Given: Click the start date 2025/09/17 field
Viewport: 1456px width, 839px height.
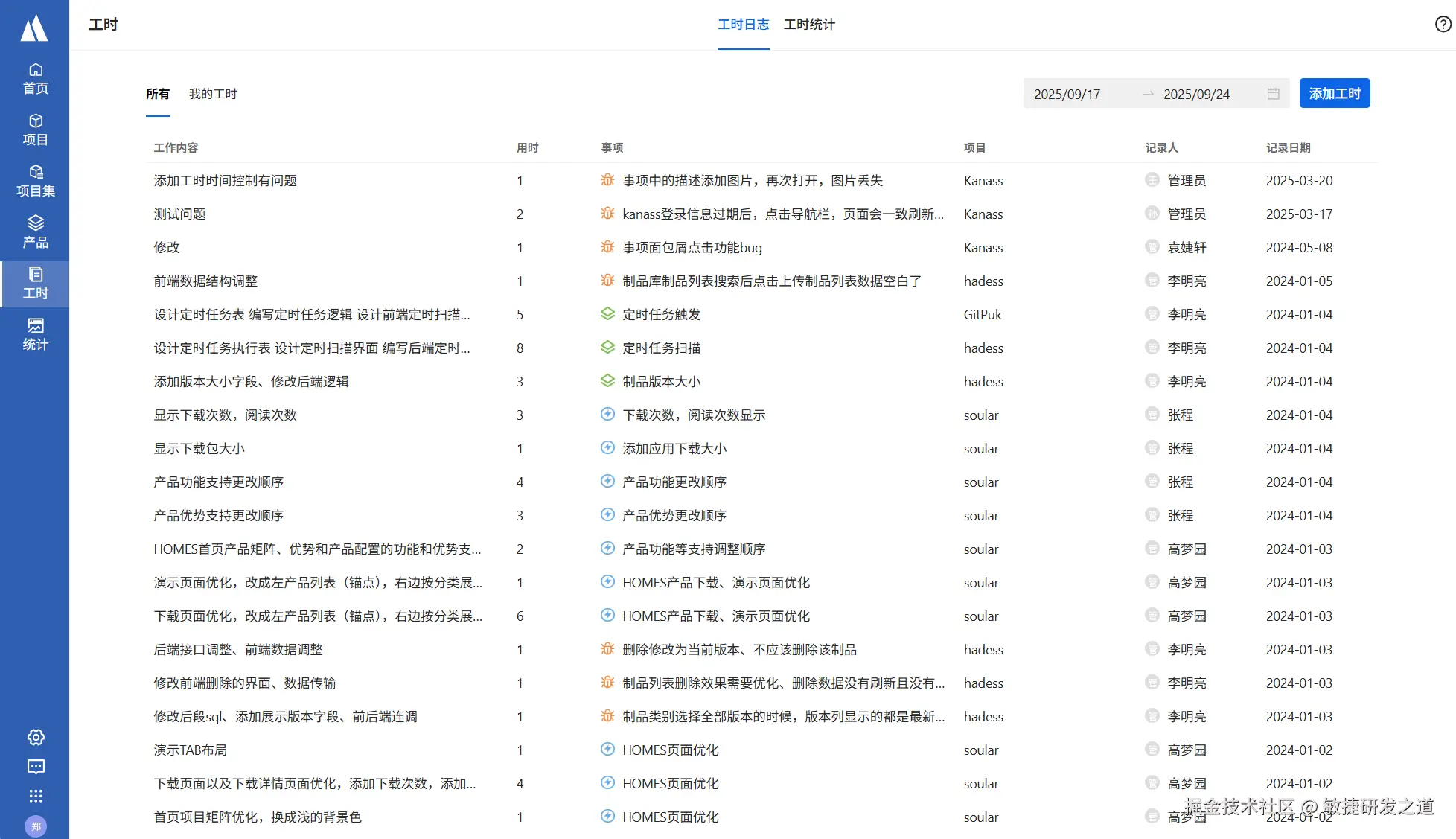Looking at the screenshot, I should coord(1067,94).
